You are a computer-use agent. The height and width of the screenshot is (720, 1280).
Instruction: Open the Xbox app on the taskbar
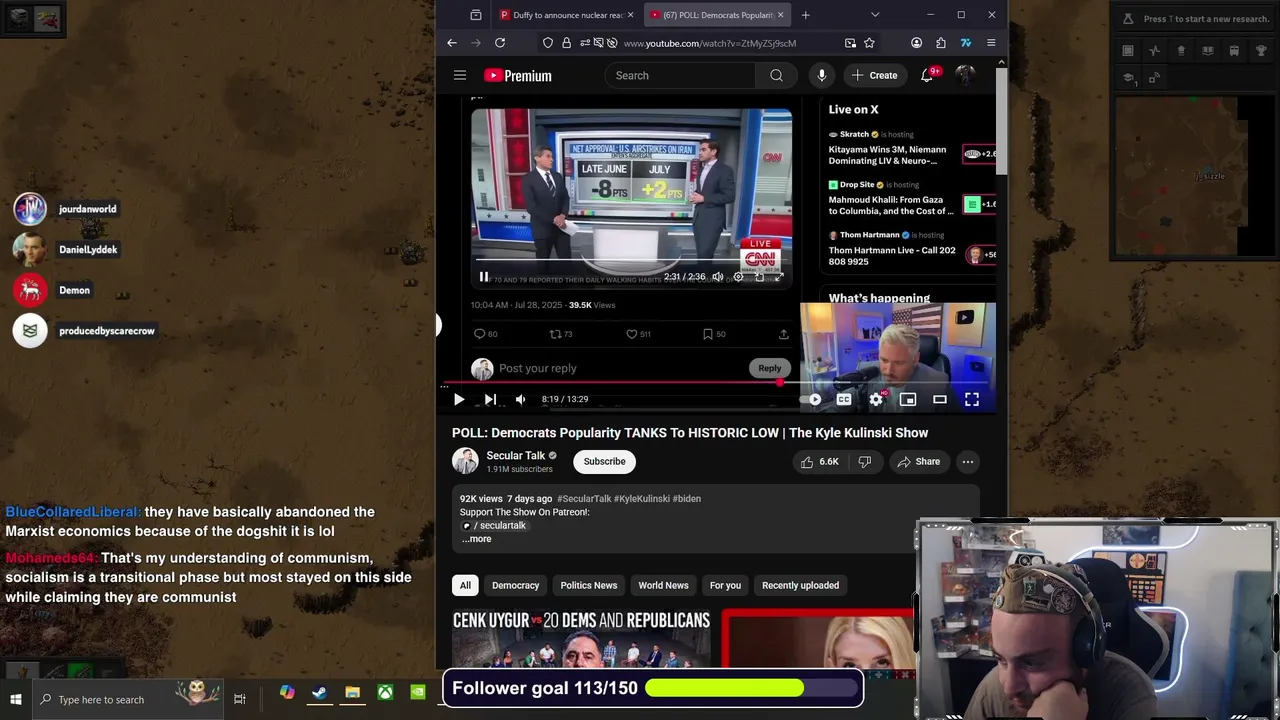[385, 692]
